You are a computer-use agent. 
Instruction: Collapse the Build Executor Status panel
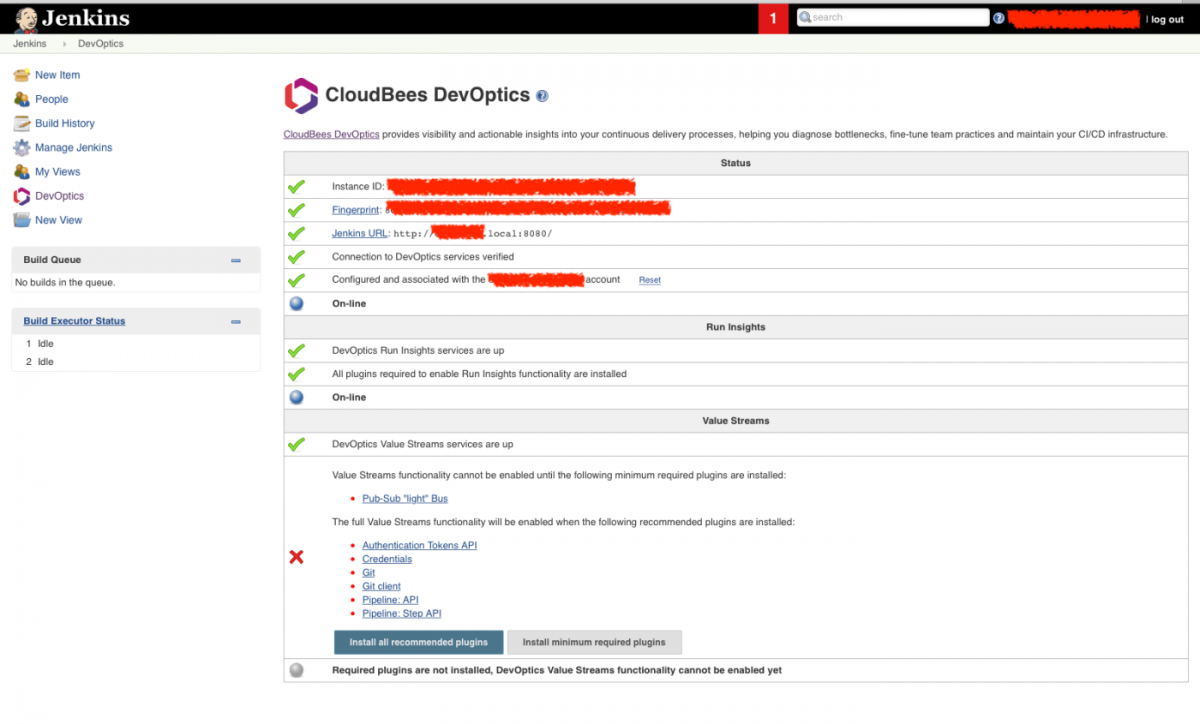tap(236, 322)
